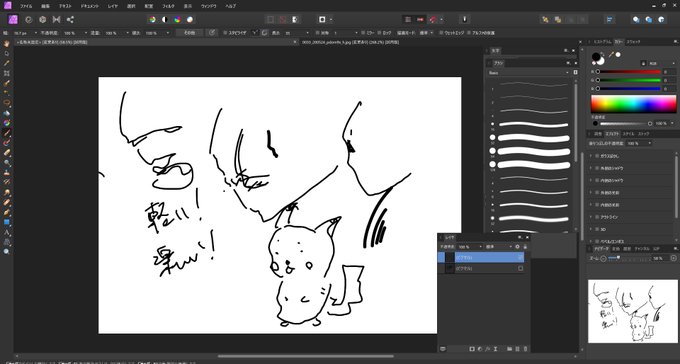Select the Zoom tool at the bottom of the left toolbar
This screenshot has height=364, width=680.
pyautogui.click(x=7, y=252)
